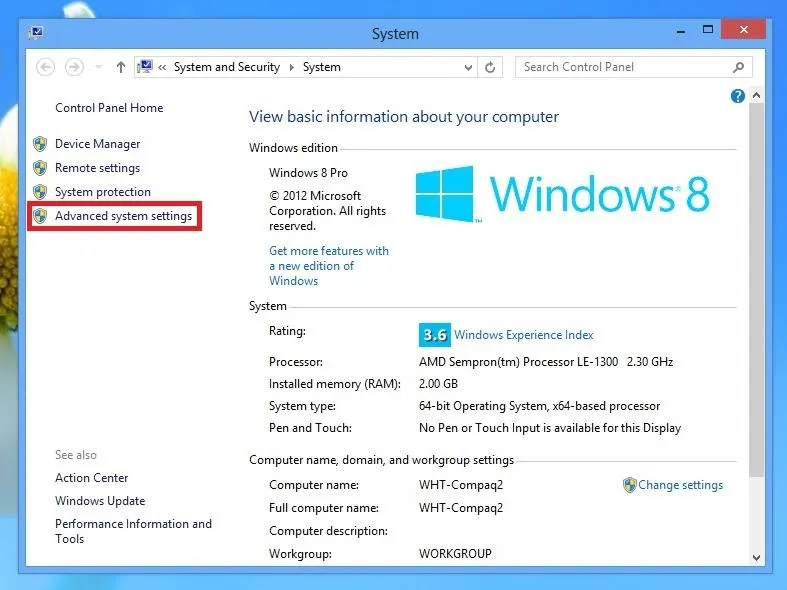Screen dimensions: 787x590
Task: Click the View basic information heading
Action: tap(404, 117)
